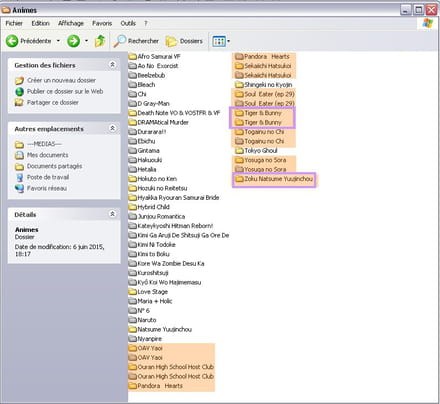This screenshot has height=404, width=440.
Task: Select the Beelzebub folder icon
Action: tap(133, 75)
